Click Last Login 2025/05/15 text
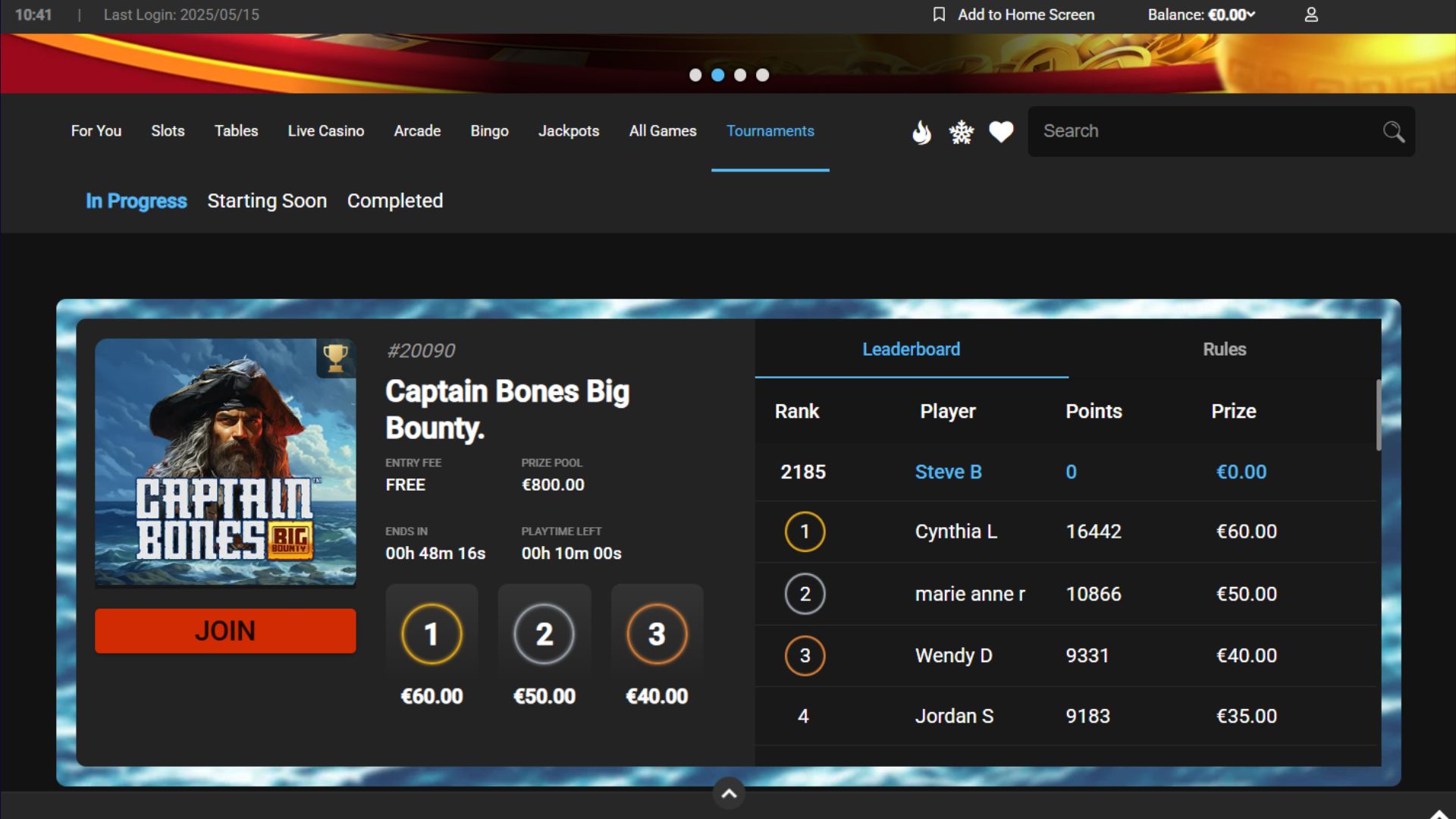The width and height of the screenshot is (1456, 819). (x=181, y=14)
